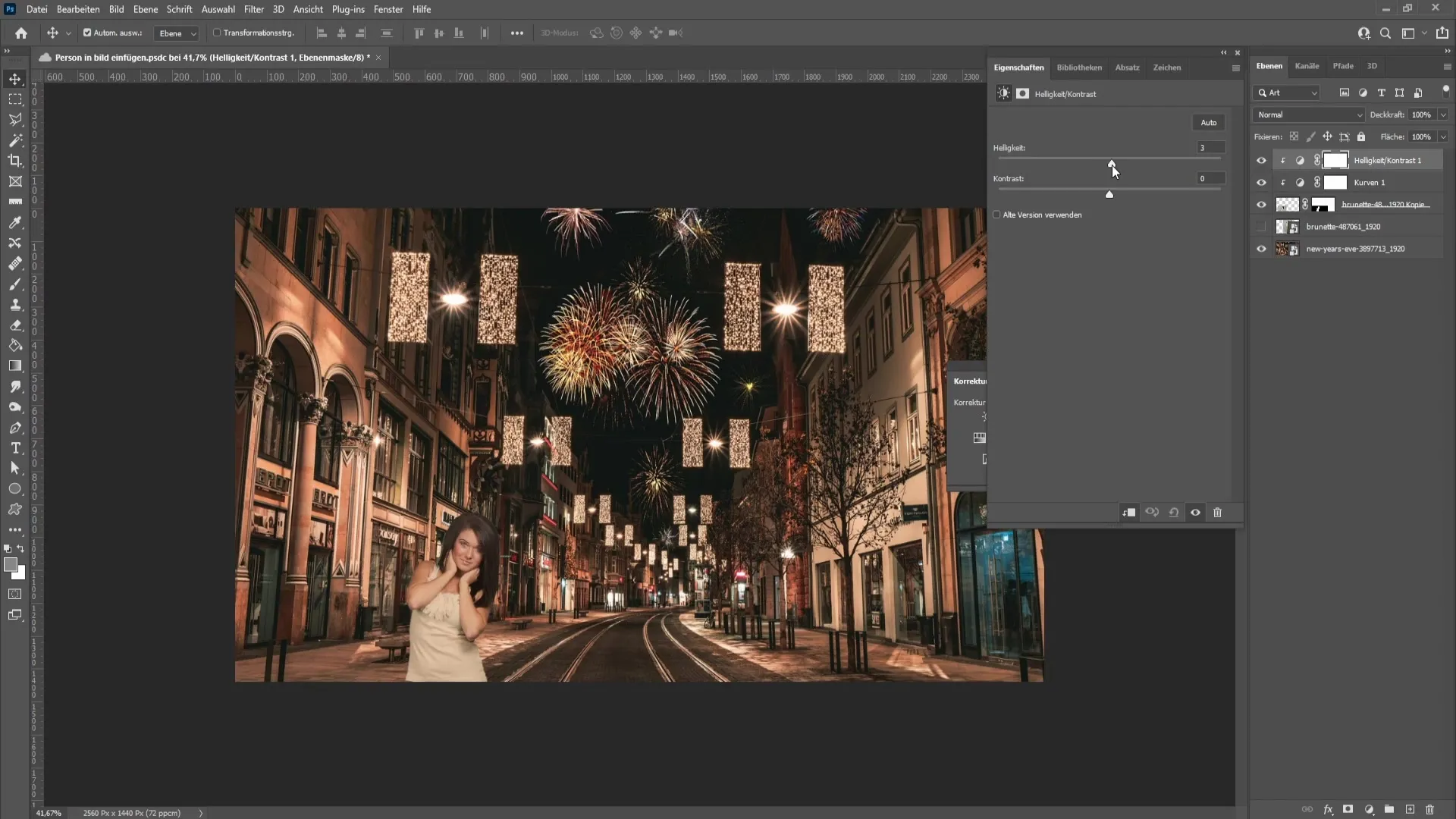Viewport: 1456px width, 819px height.
Task: Select the Healing Brush tool
Action: 15,263
